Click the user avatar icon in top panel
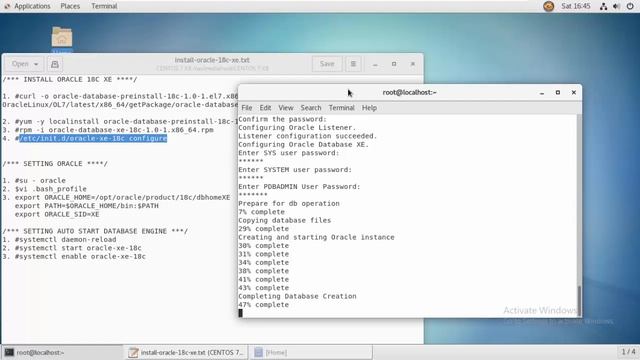 pos(549,6)
